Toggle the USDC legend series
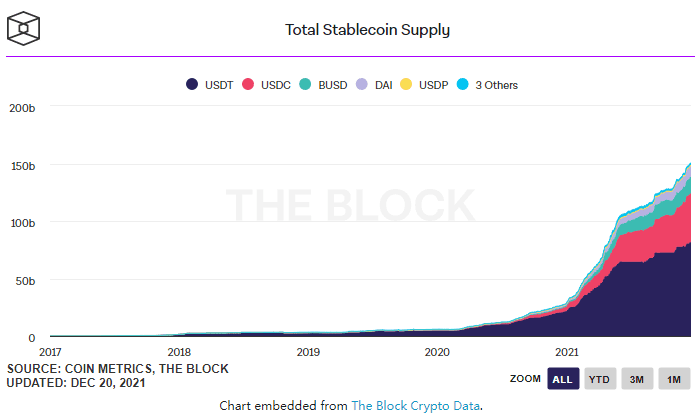Image resolution: width=700 pixels, height=420 pixels. (x=267, y=85)
